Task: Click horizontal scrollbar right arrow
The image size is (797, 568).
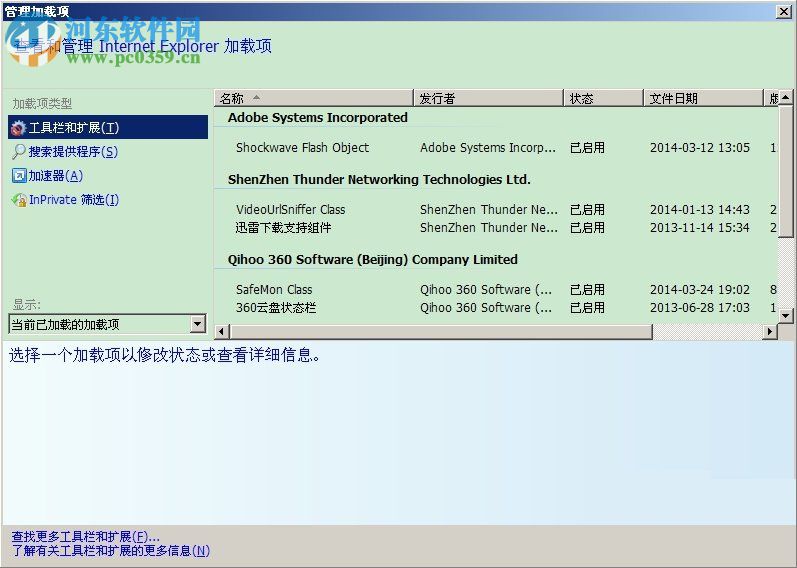Action: tap(770, 332)
